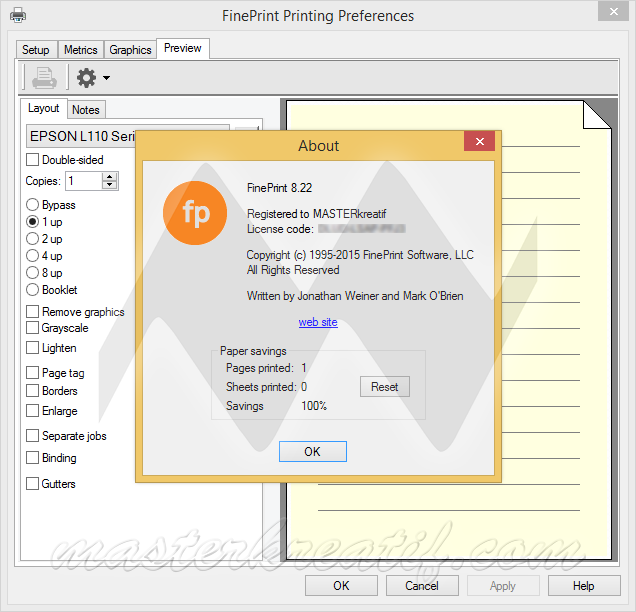This screenshot has width=636, height=612.
Task: Click the Apply button
Action: (503, 586)
